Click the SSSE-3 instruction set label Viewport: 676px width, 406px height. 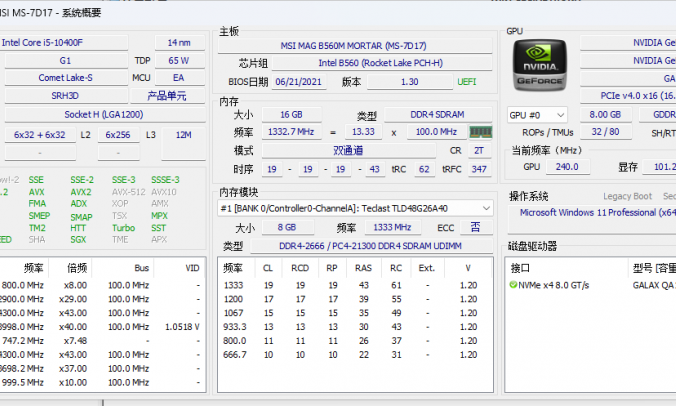[166, 180]
